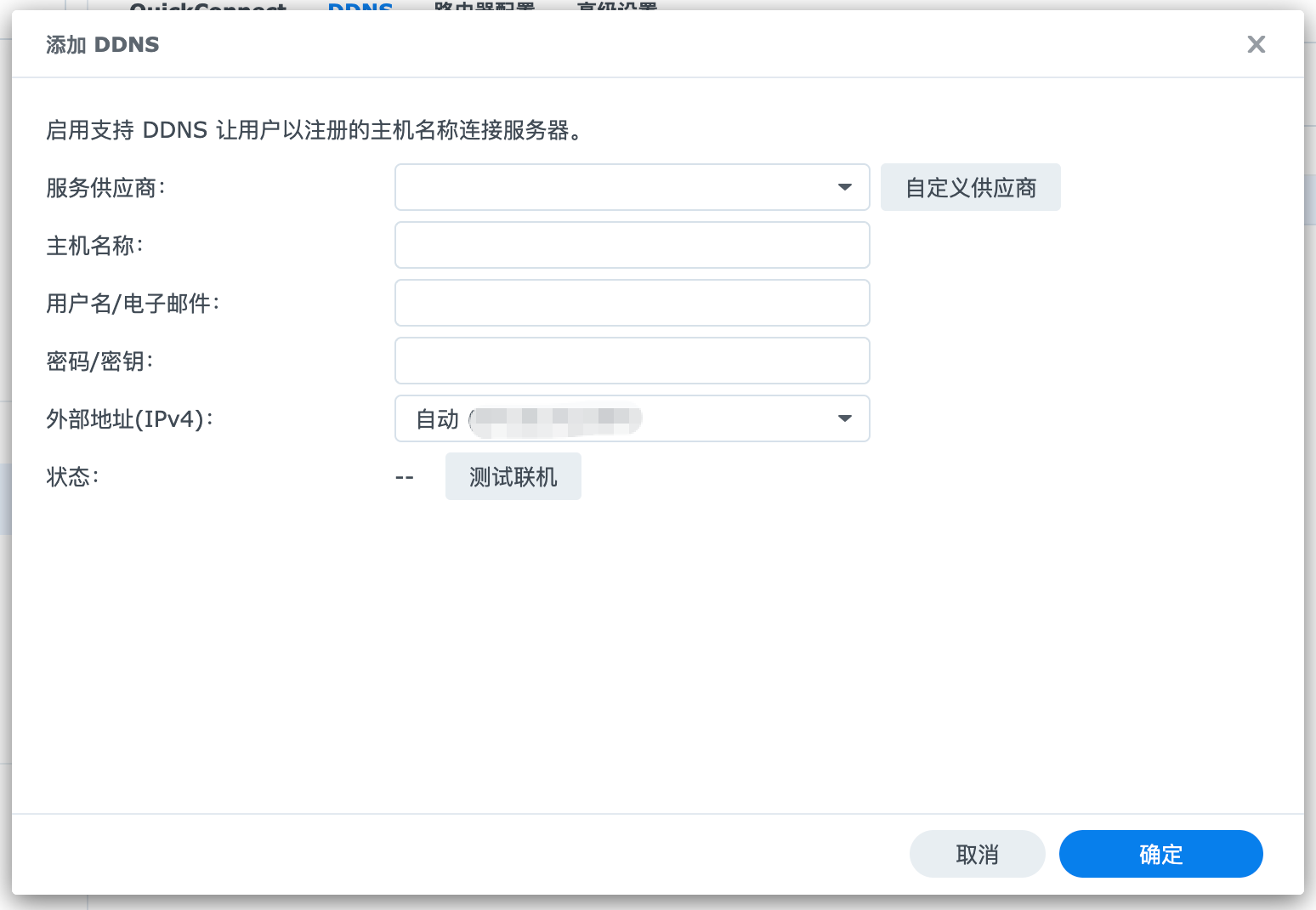1316x910 pixels.
Task: Cancel with the 取消 button
Action: point(977,854)
